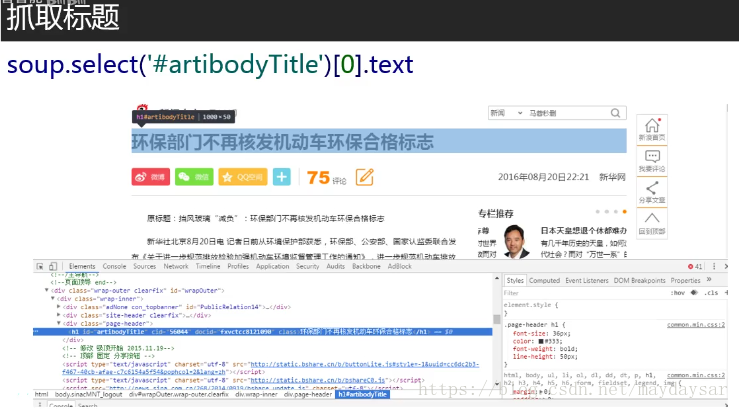Open the buttonLite.js script URL
Viewport: 739px width, 409px height.
click(x=365, y=364)
